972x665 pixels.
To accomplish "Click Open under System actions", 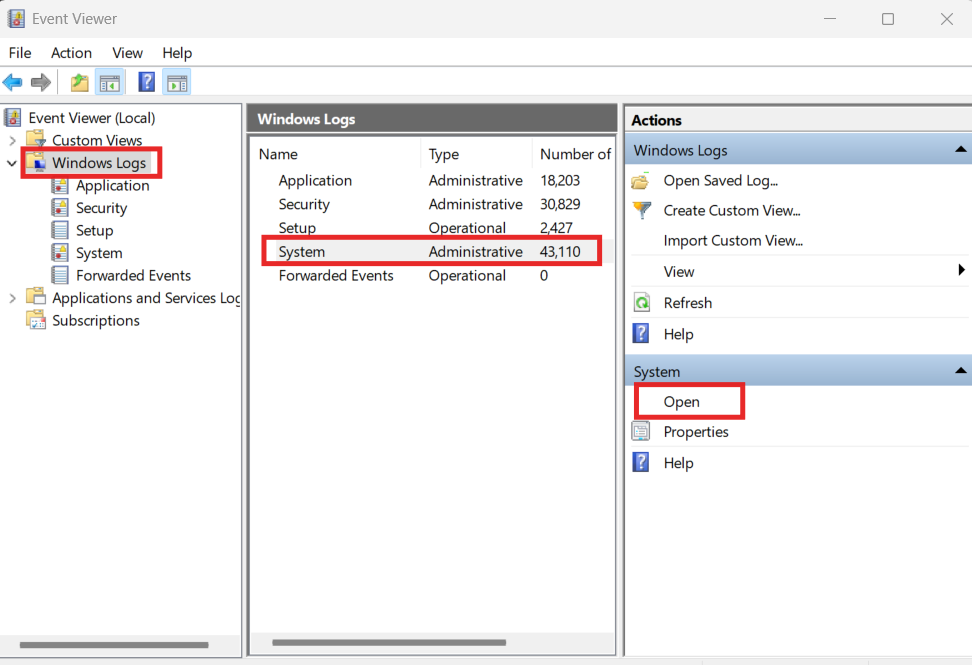I will click(x=682, y=402).
